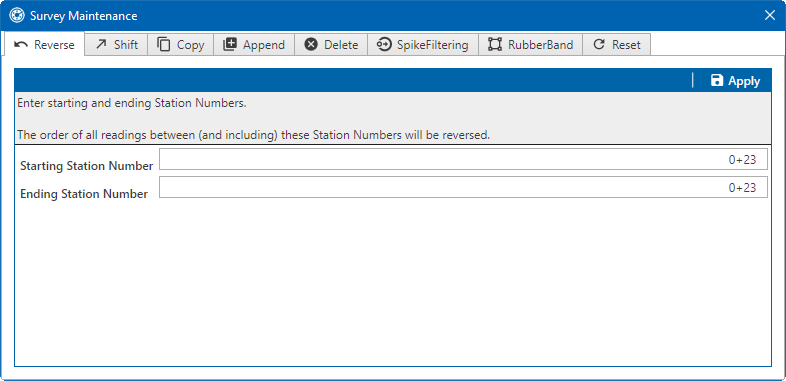Click the floppy disk save icon
Viewport: 786px width, 381px height.
(x=717, y=80)
